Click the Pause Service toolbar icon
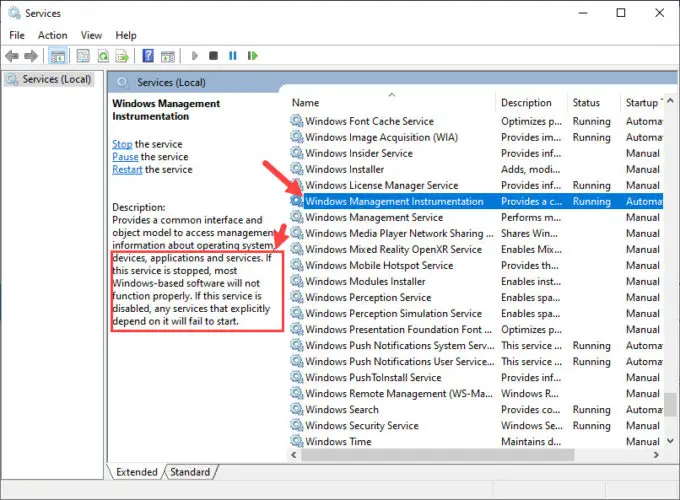The width and height of the screenshot is (680, 500). (232, 56)
